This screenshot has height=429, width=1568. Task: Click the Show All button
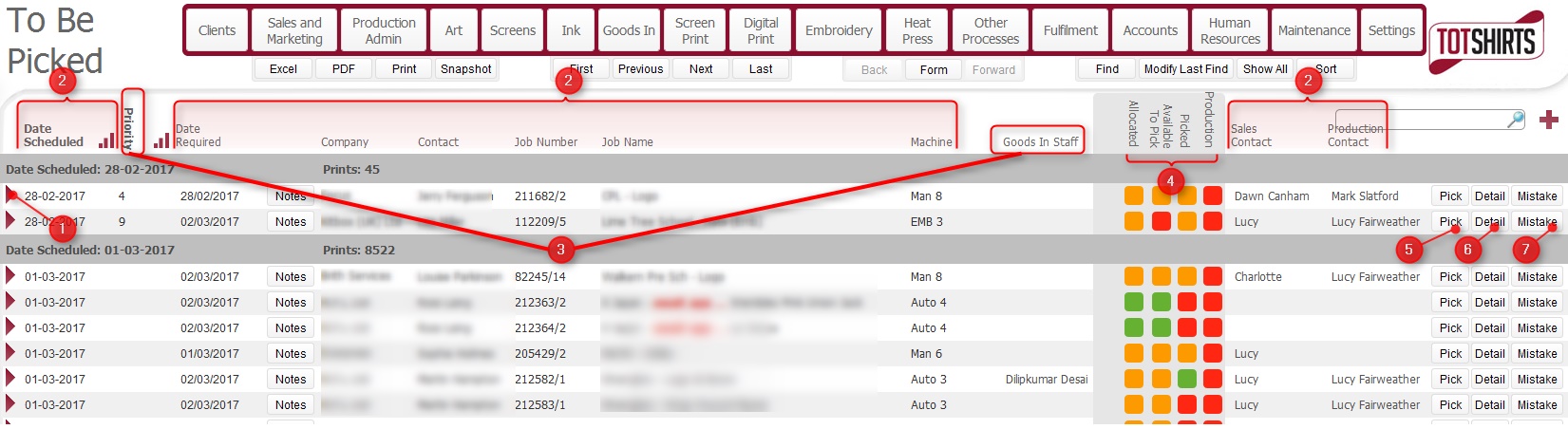tap(1265, 69)
